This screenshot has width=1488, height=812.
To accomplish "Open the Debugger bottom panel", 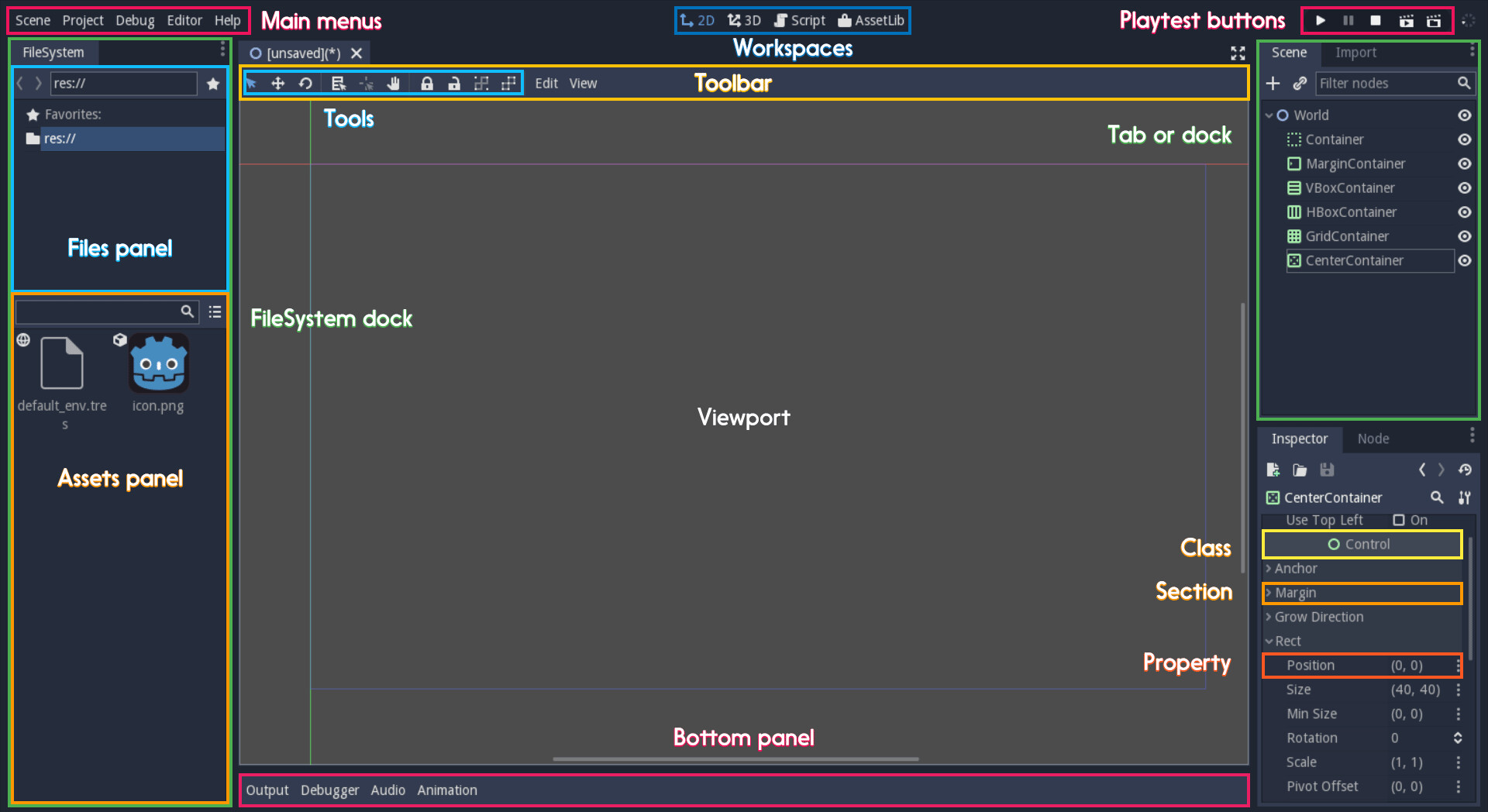I will (x=329, y=790).
